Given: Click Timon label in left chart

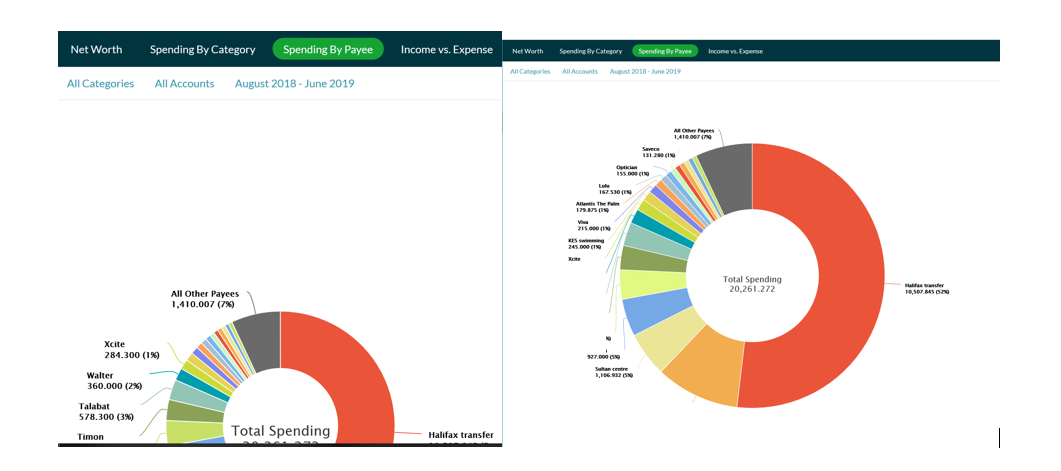Looking at the screenshot, I should pos(91,436).
